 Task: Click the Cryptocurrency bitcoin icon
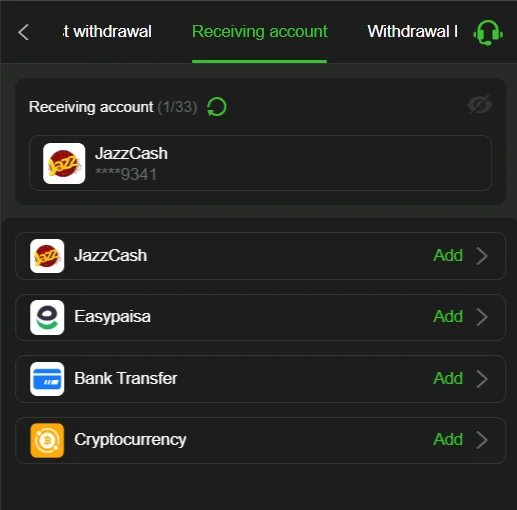click(47, 440)
